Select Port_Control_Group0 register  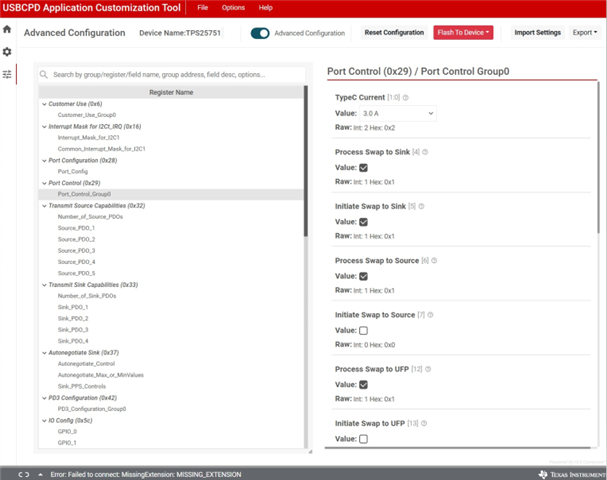pos(84,194)
